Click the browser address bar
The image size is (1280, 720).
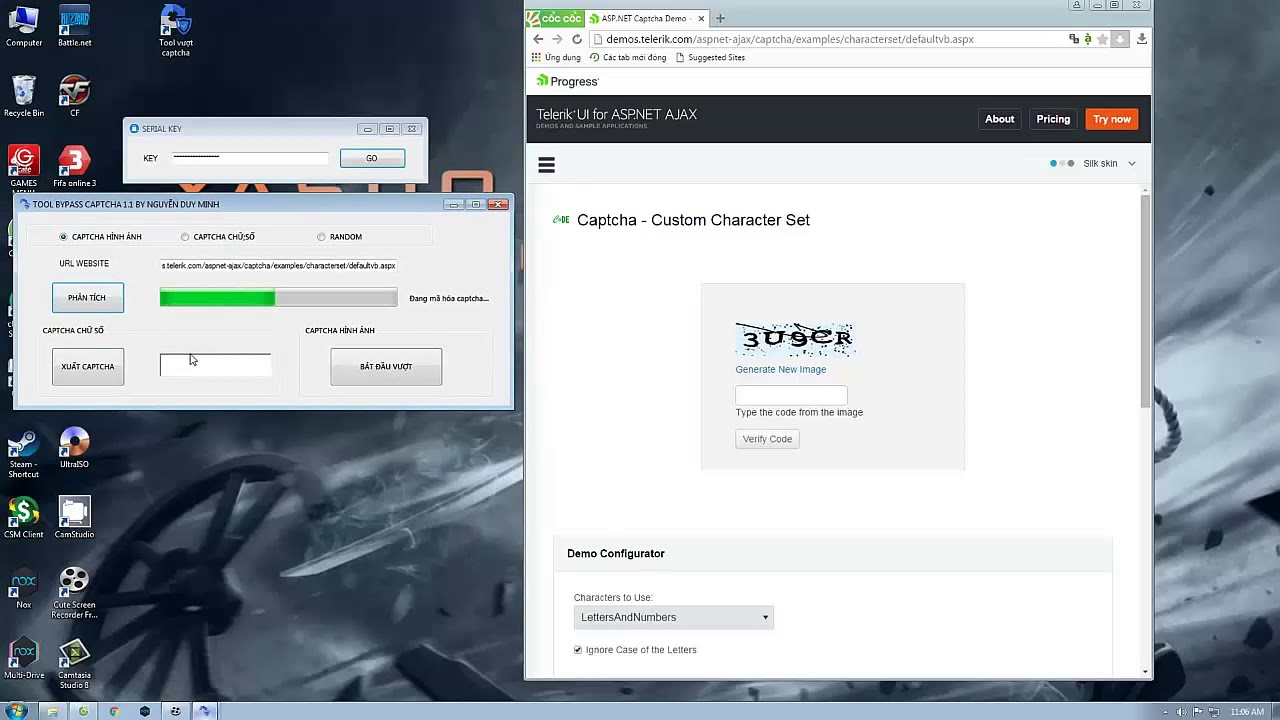[828, 39]
